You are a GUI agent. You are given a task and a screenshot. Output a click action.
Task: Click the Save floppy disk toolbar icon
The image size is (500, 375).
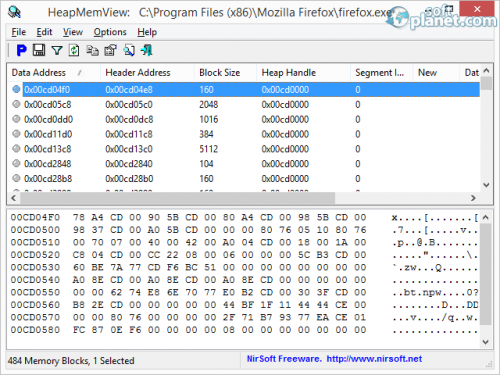(39, 50)
